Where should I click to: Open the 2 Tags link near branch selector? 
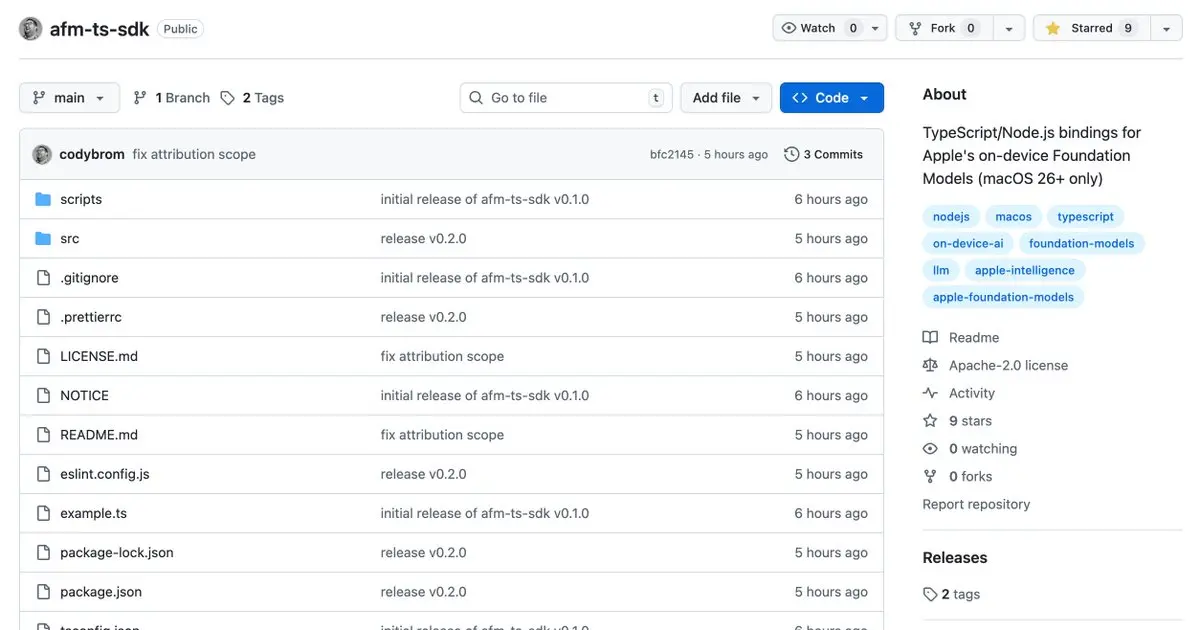coord(252,98)
